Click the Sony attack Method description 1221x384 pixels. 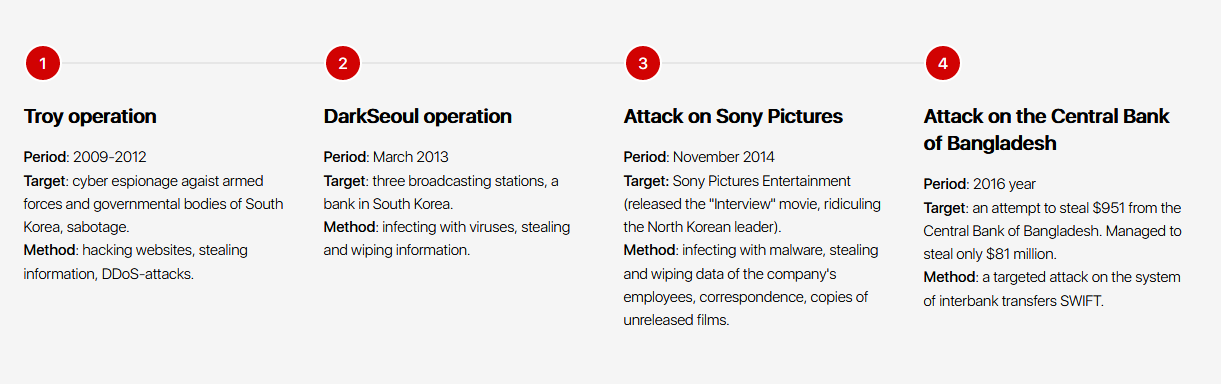(751, 284)
